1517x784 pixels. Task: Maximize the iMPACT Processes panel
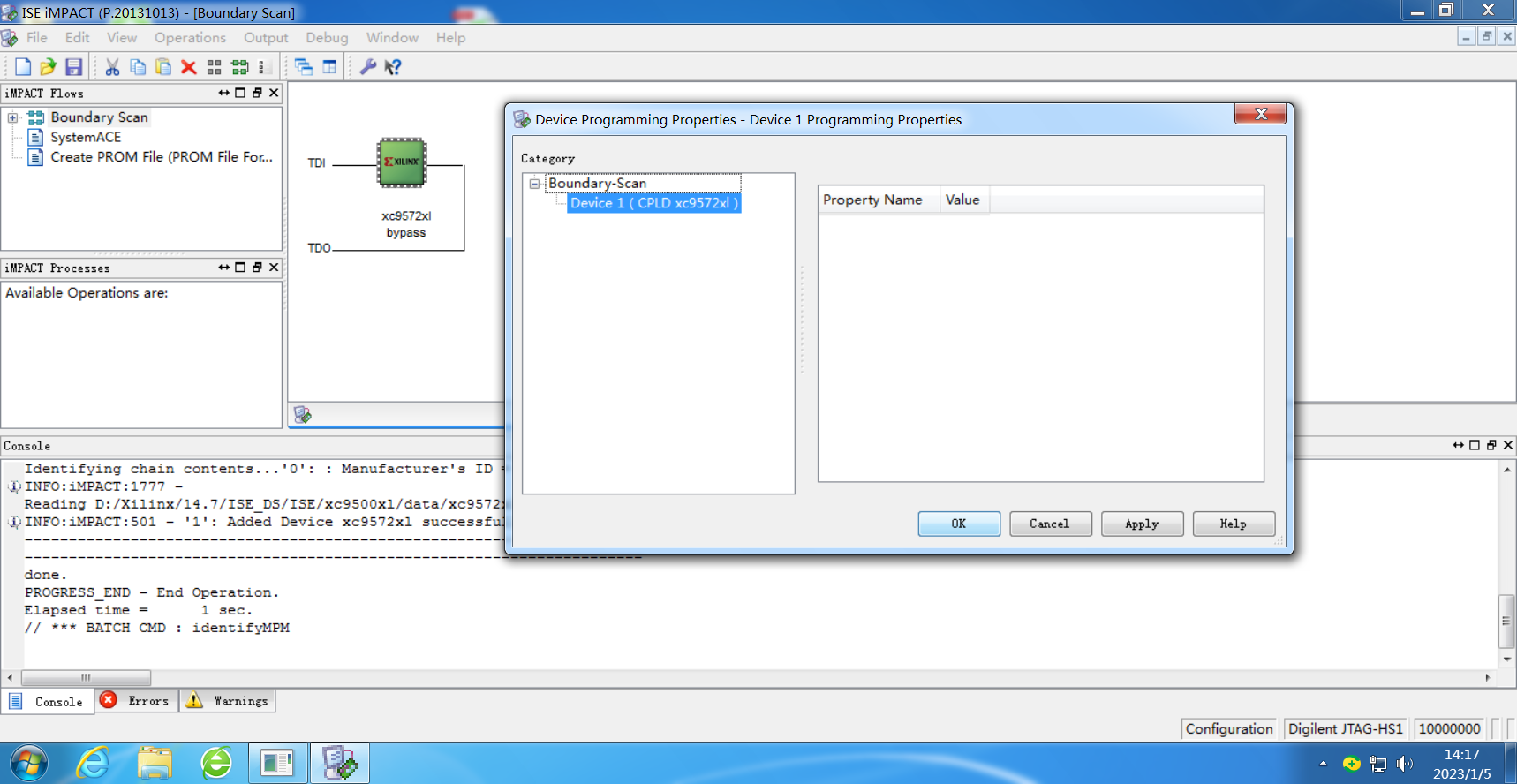240,268
